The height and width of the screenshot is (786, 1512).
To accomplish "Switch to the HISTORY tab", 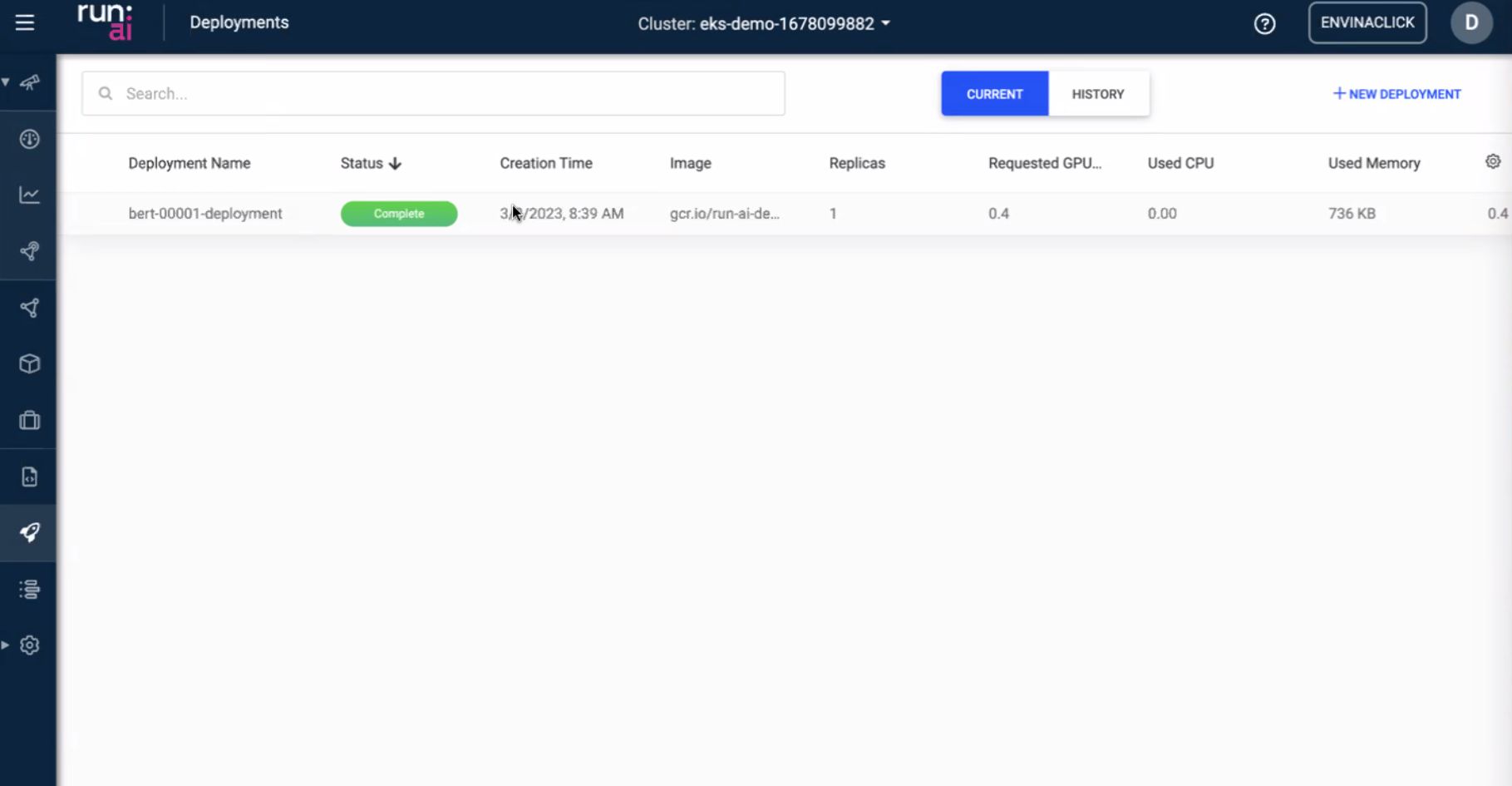I will (x=1097, y=94).
